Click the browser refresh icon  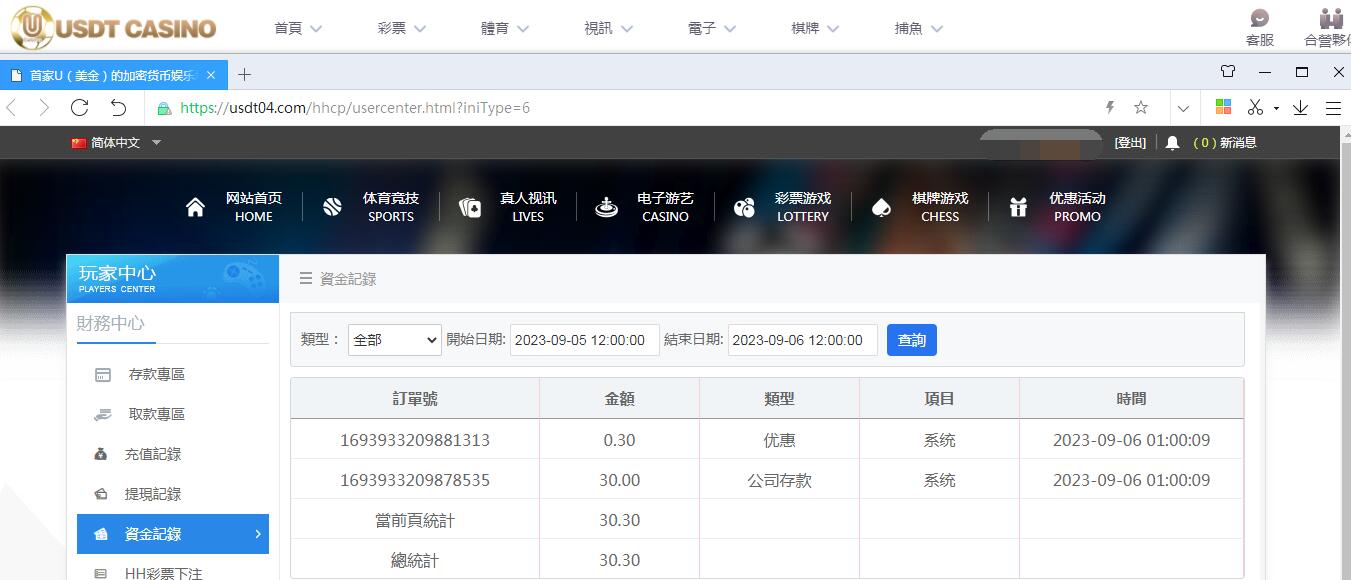tap(80, 108)
